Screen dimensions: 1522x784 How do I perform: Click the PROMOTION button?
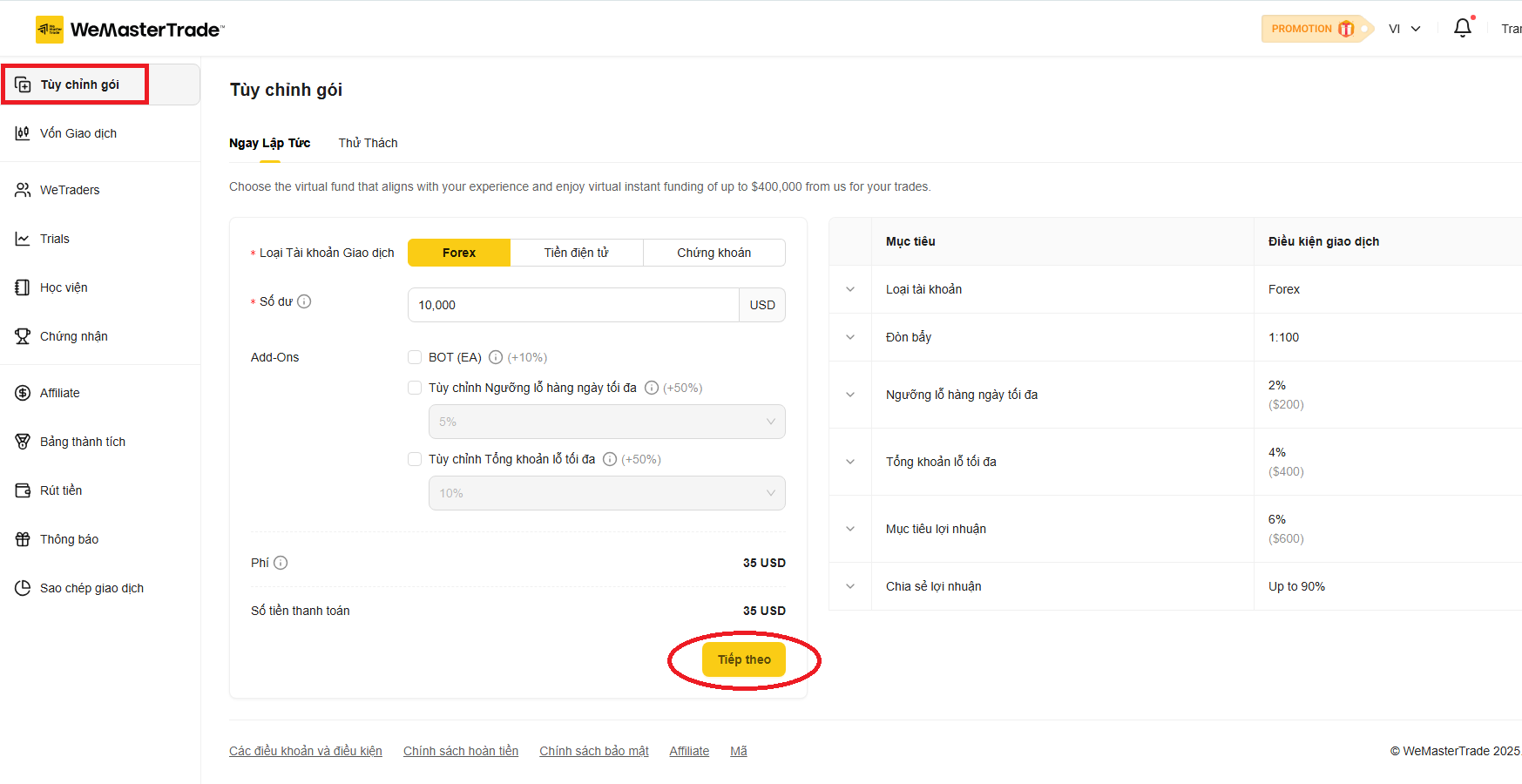point(1316,29)
